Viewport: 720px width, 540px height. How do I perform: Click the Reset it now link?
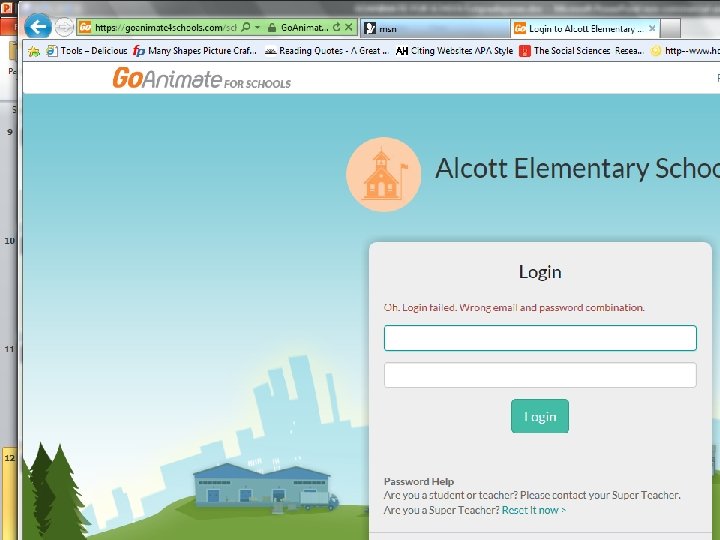[x=534, y=510]
